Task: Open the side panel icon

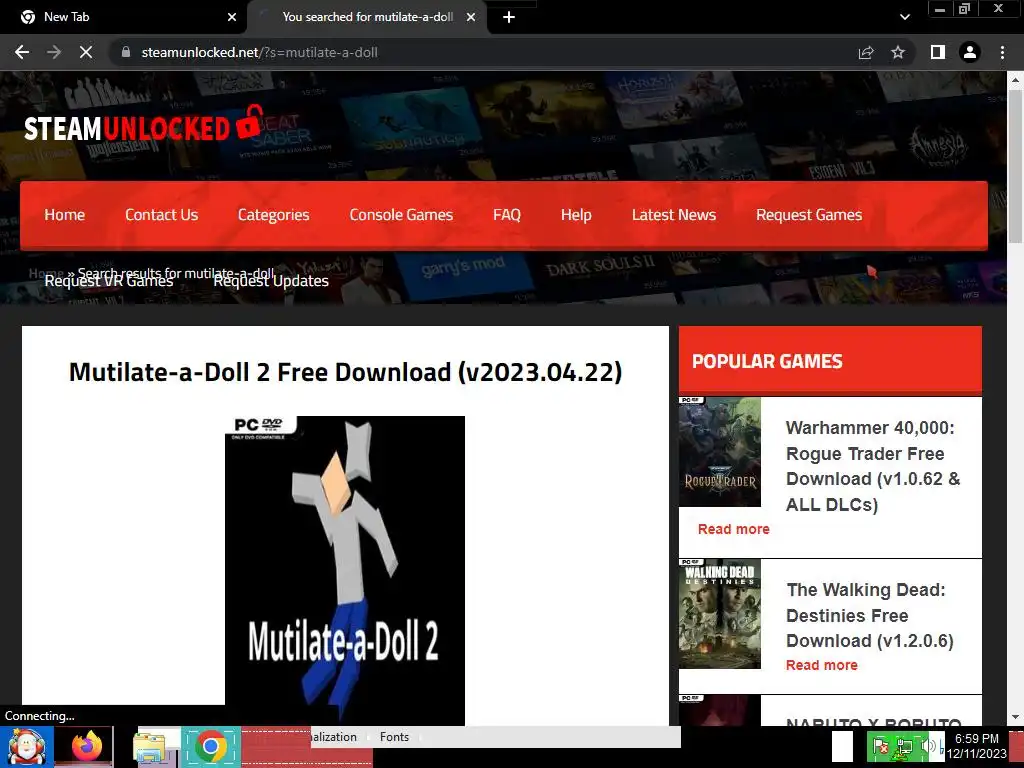Action: (938, 52)
